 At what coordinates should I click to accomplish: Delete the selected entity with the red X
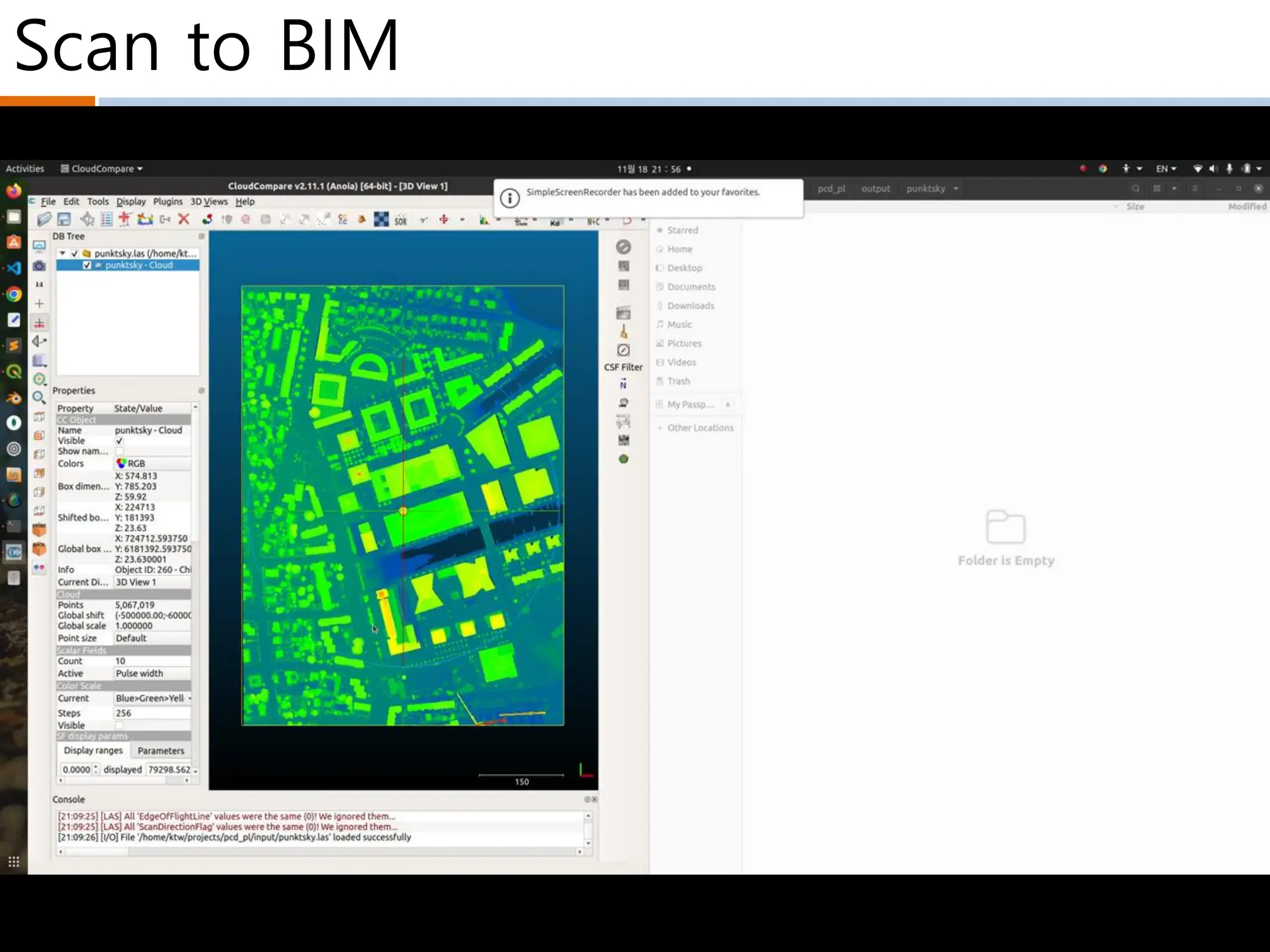point(184,219)
